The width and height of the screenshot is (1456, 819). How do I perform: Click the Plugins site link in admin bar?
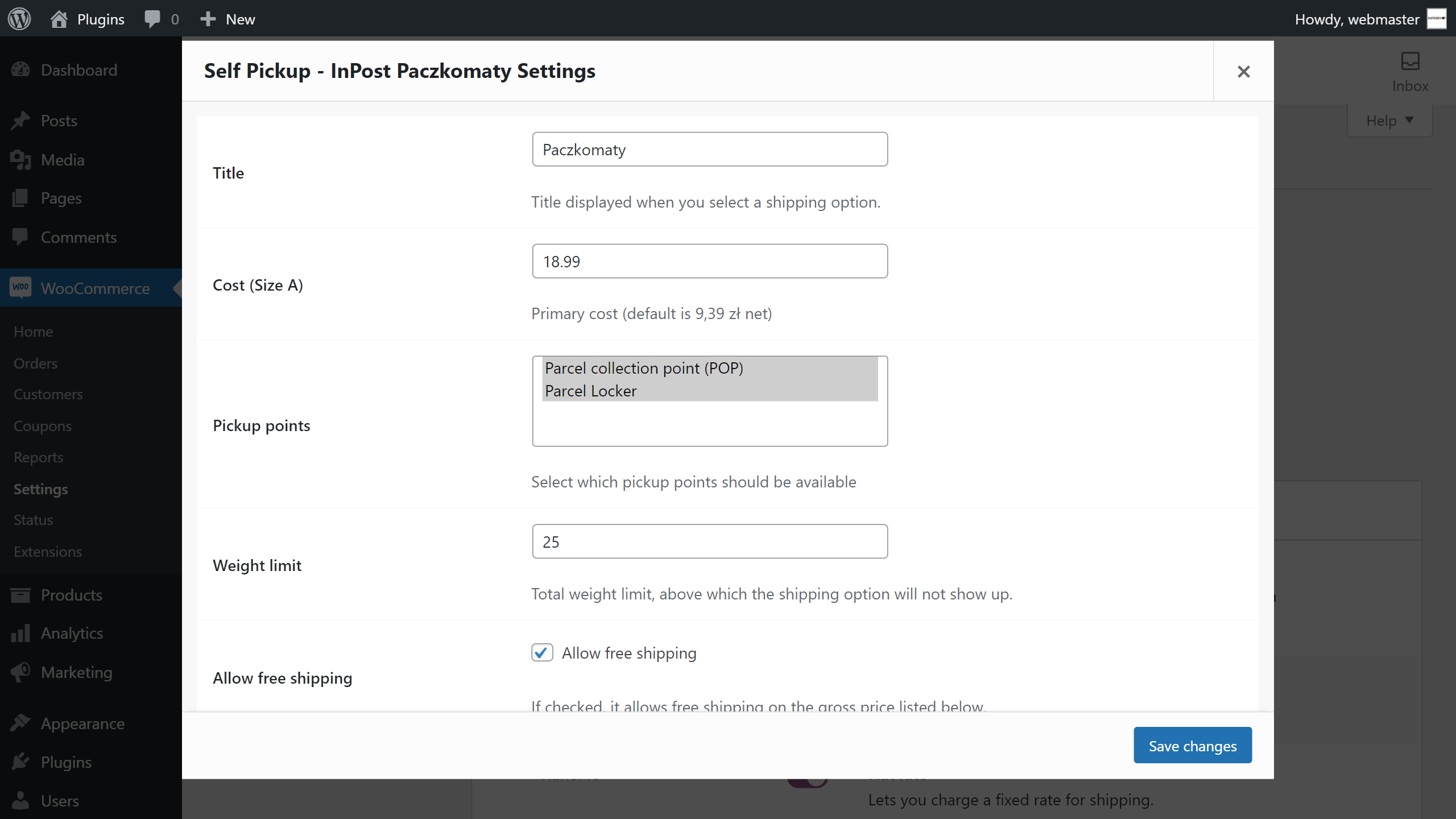101,19
